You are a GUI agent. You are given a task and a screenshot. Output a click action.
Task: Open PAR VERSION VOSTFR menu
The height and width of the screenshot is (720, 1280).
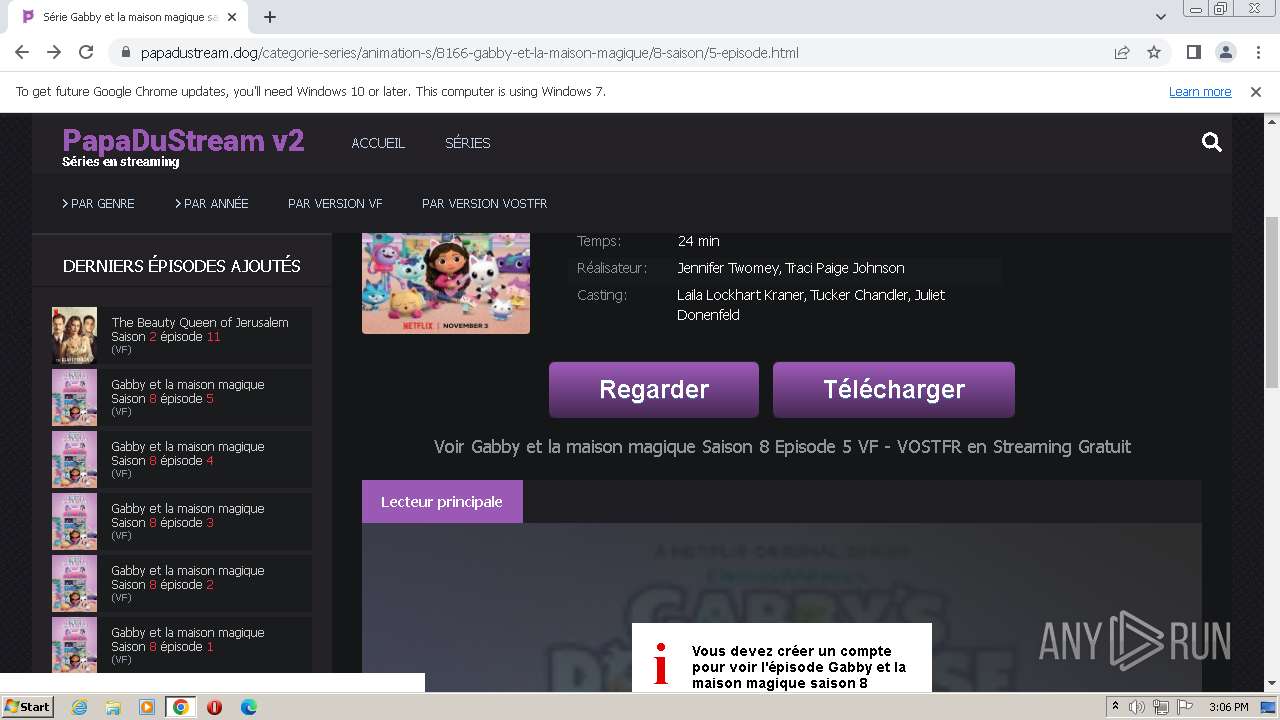pos(484,203)
